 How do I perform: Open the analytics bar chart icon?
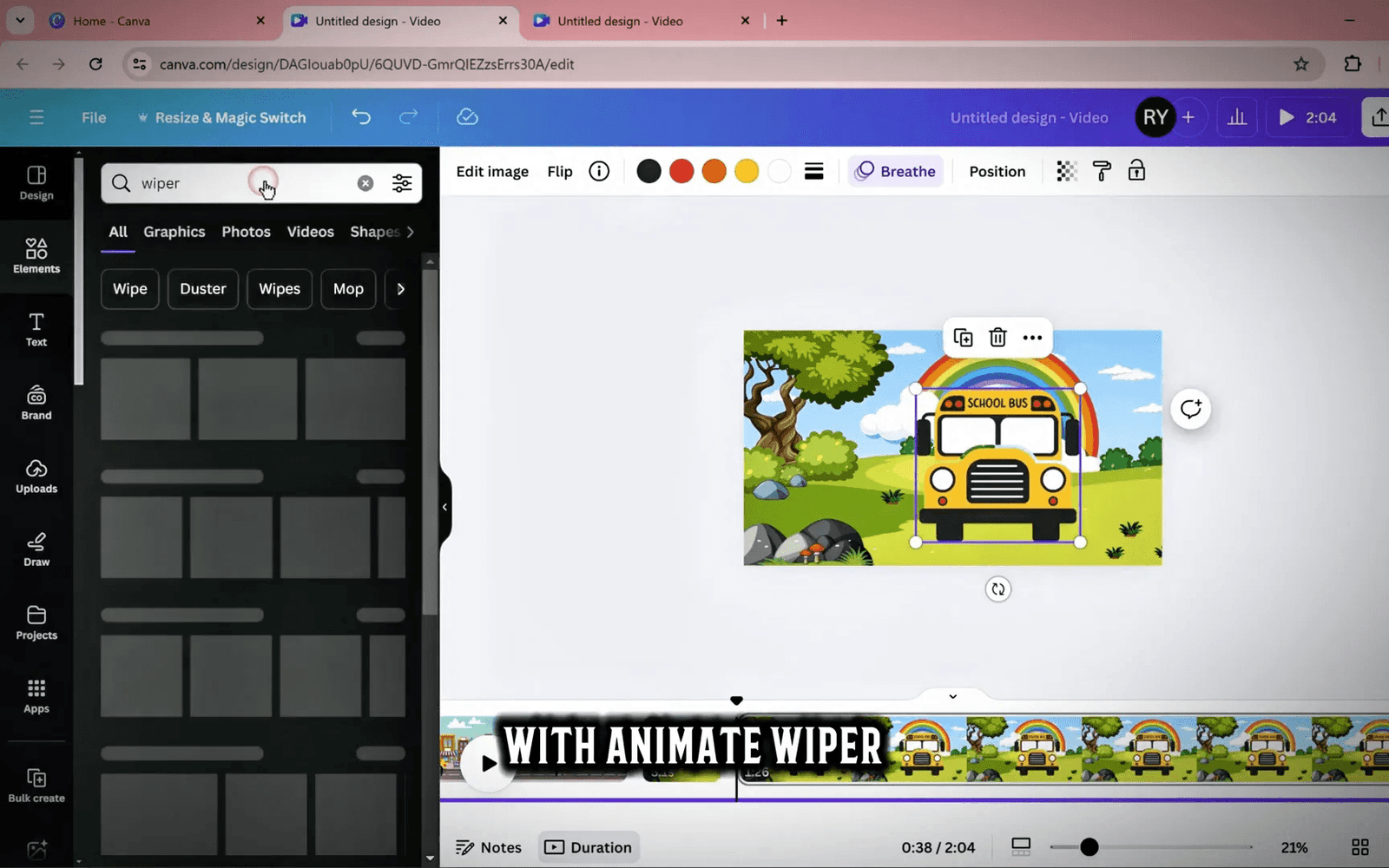1237,117
